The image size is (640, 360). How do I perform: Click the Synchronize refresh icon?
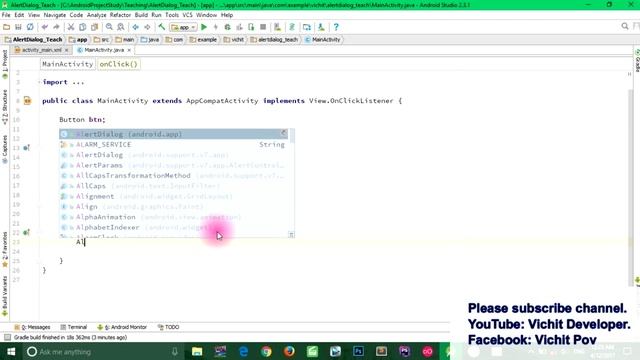click(x=30, y=27)
